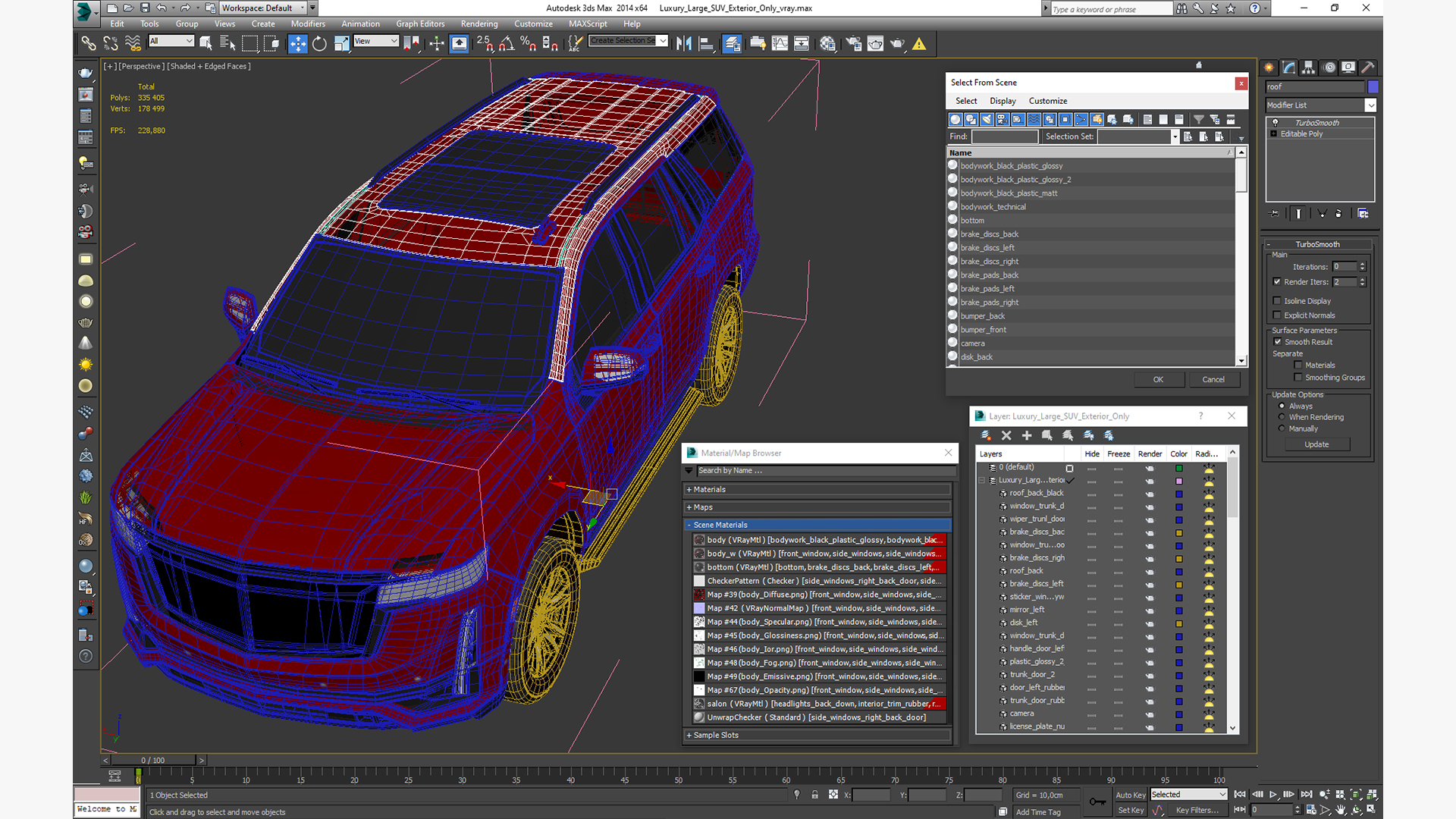Click OK in Select From Scene dialog
The image size is (1456, 819).
coord(1158,380)
